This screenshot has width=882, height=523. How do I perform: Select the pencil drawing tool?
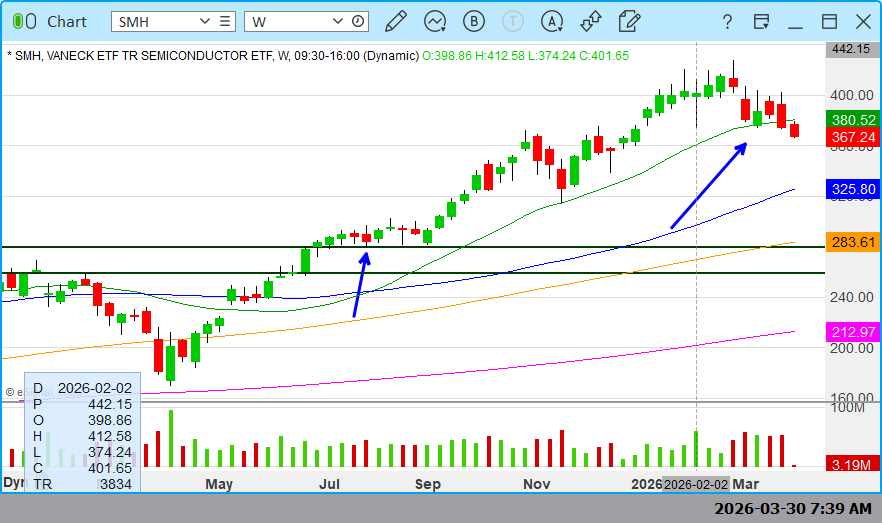[396, 21]
